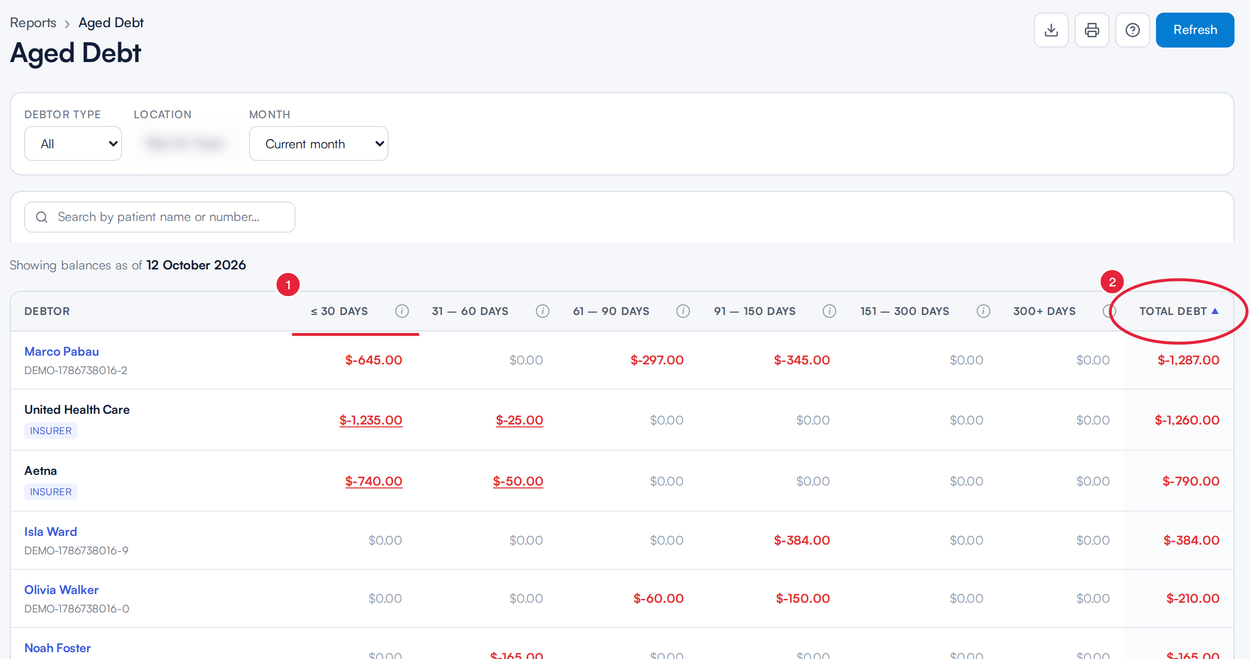Click the print report icon
This screenshot has height=659, width=1250.
(x=1092, y=30)
